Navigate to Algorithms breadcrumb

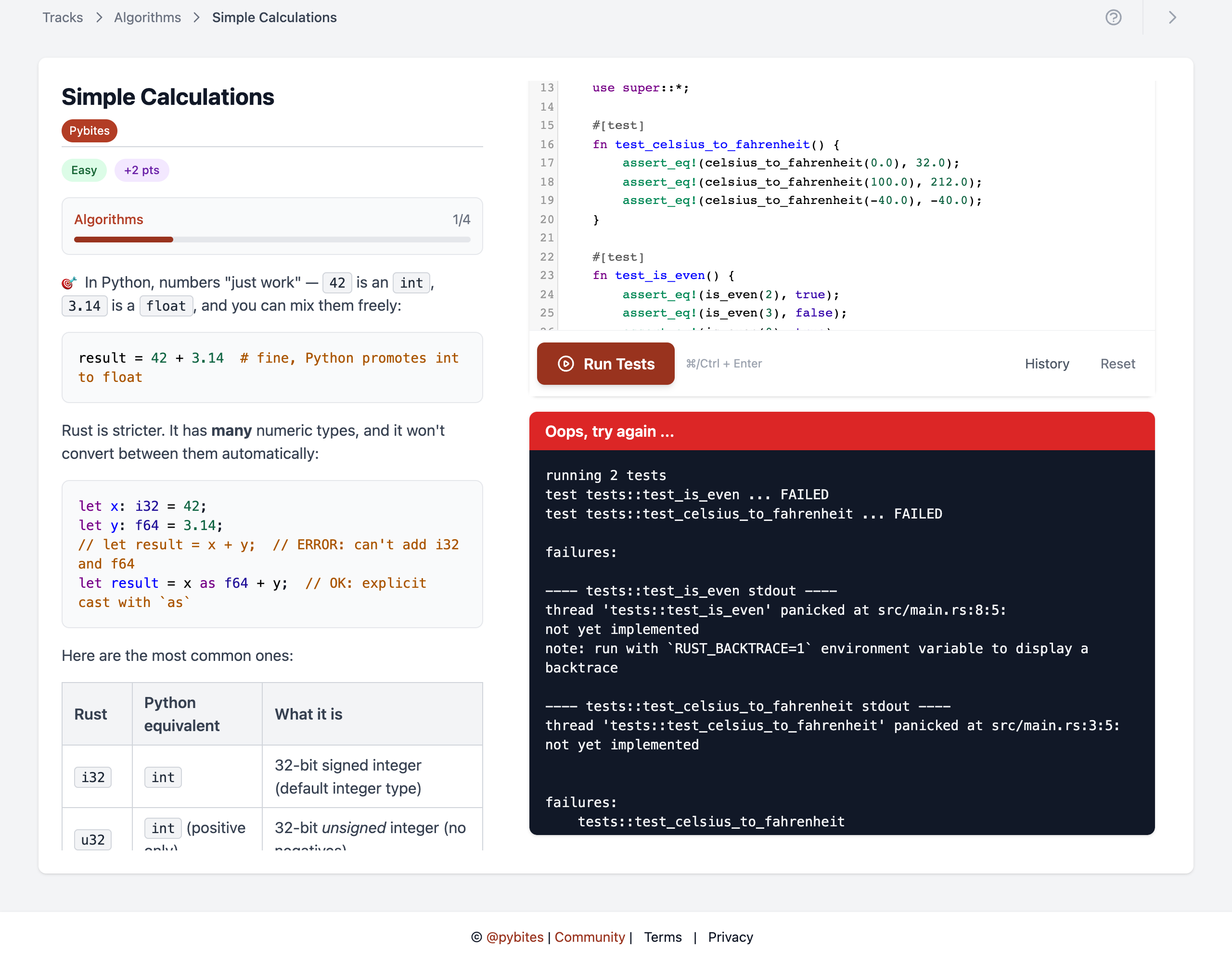click(x=147, y=17)
